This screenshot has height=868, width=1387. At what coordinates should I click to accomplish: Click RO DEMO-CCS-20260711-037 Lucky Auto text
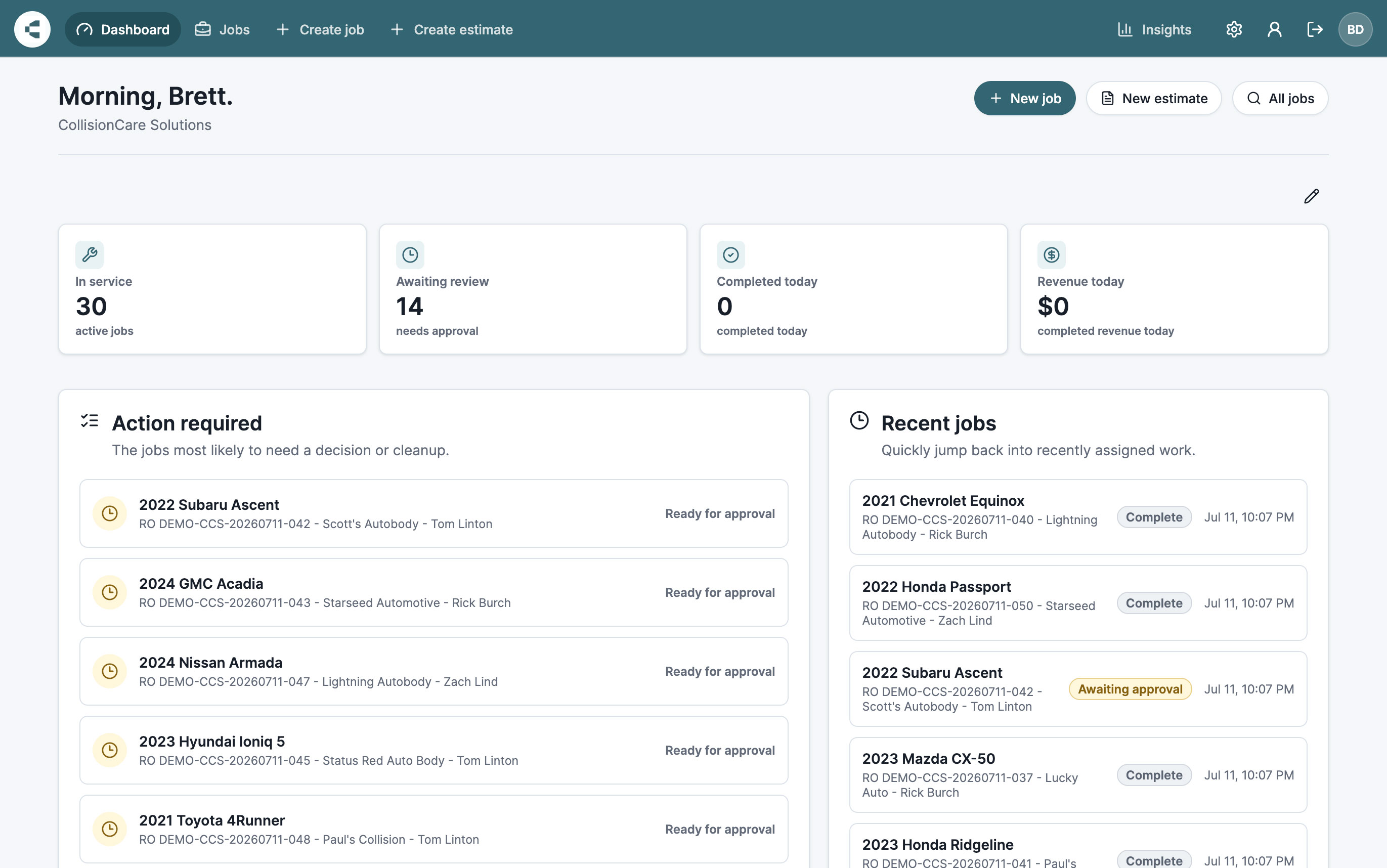click(970, 785)
